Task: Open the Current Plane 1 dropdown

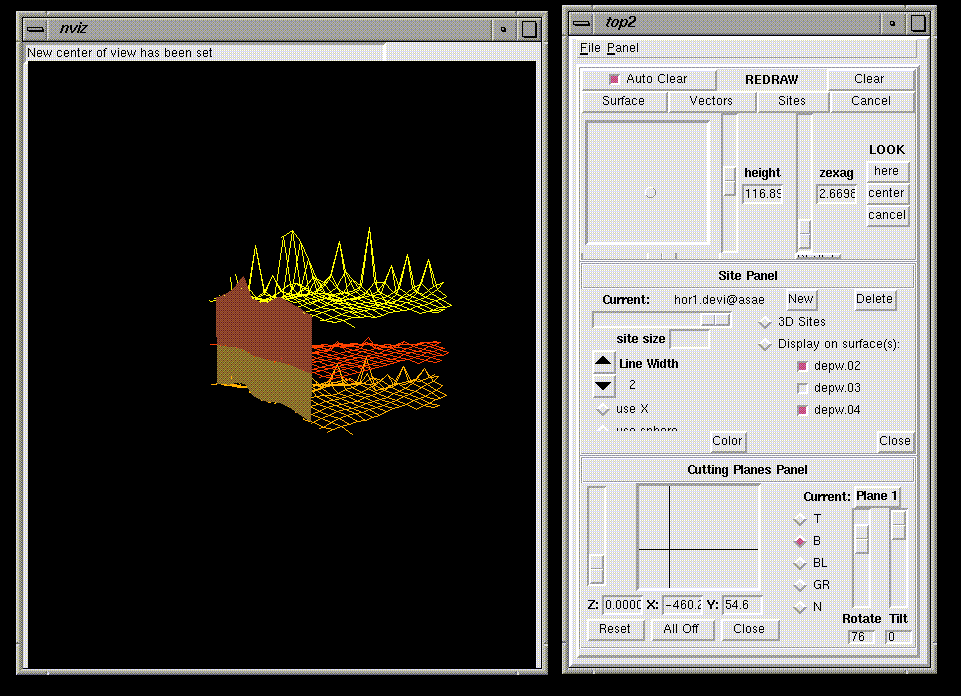Action: (x=877, y=497)
